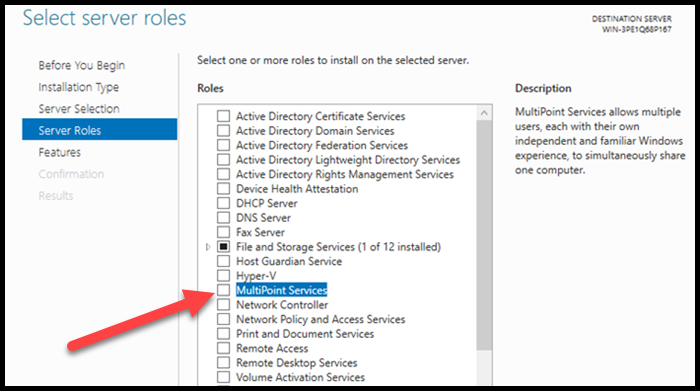The image size is (700, 391).
Task: Tick the Fax Server checkbox
Action: 223,232
